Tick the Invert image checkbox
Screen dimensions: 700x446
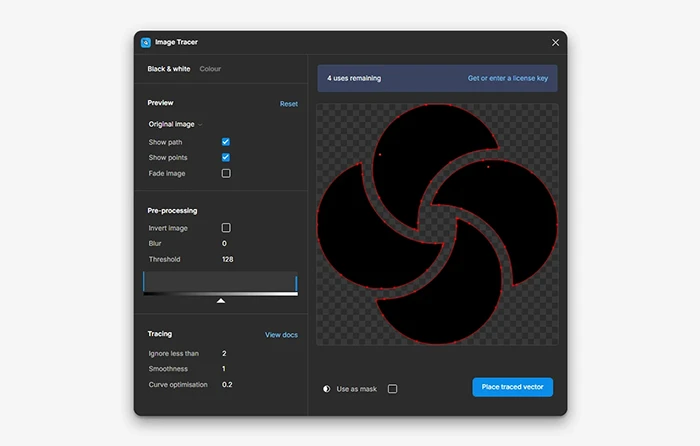click(226, 228)
